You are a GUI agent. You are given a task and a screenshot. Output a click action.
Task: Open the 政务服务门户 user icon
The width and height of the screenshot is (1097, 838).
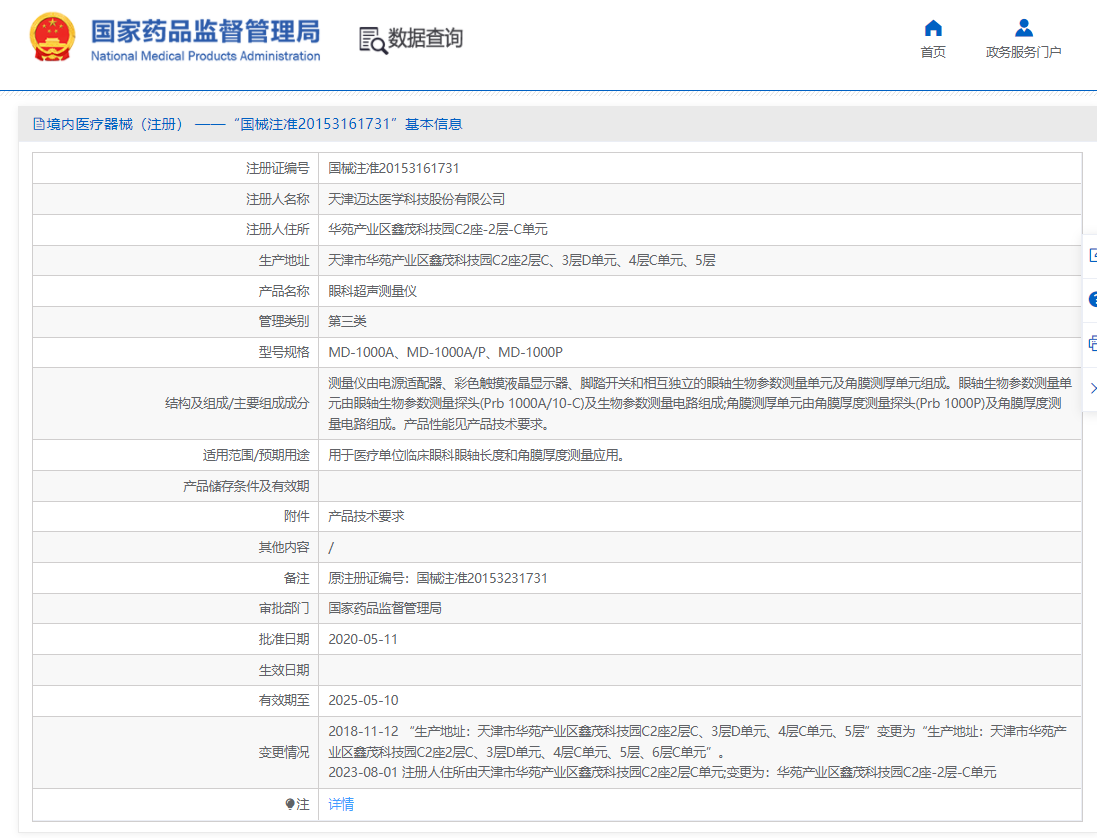pos(1024,28)
